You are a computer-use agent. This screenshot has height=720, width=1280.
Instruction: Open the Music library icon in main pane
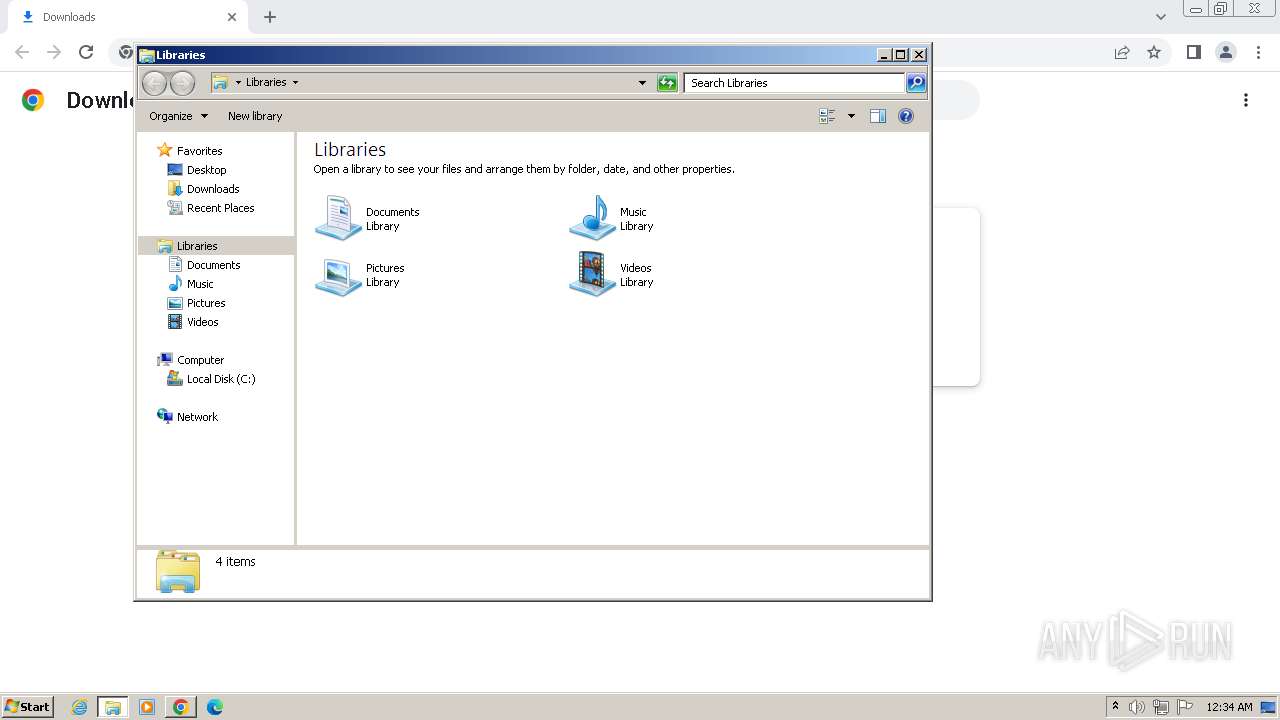tap(592, 218)
